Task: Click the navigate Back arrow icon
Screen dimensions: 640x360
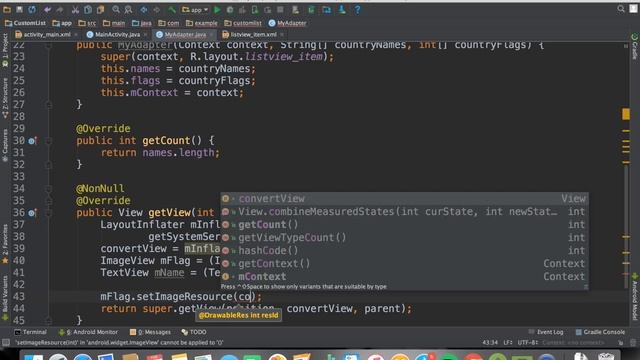Action: coord(144,9)
